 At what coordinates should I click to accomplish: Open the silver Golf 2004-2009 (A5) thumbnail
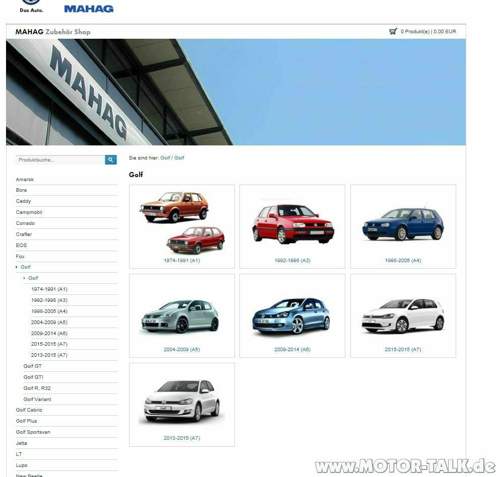(x=182, y=316)
